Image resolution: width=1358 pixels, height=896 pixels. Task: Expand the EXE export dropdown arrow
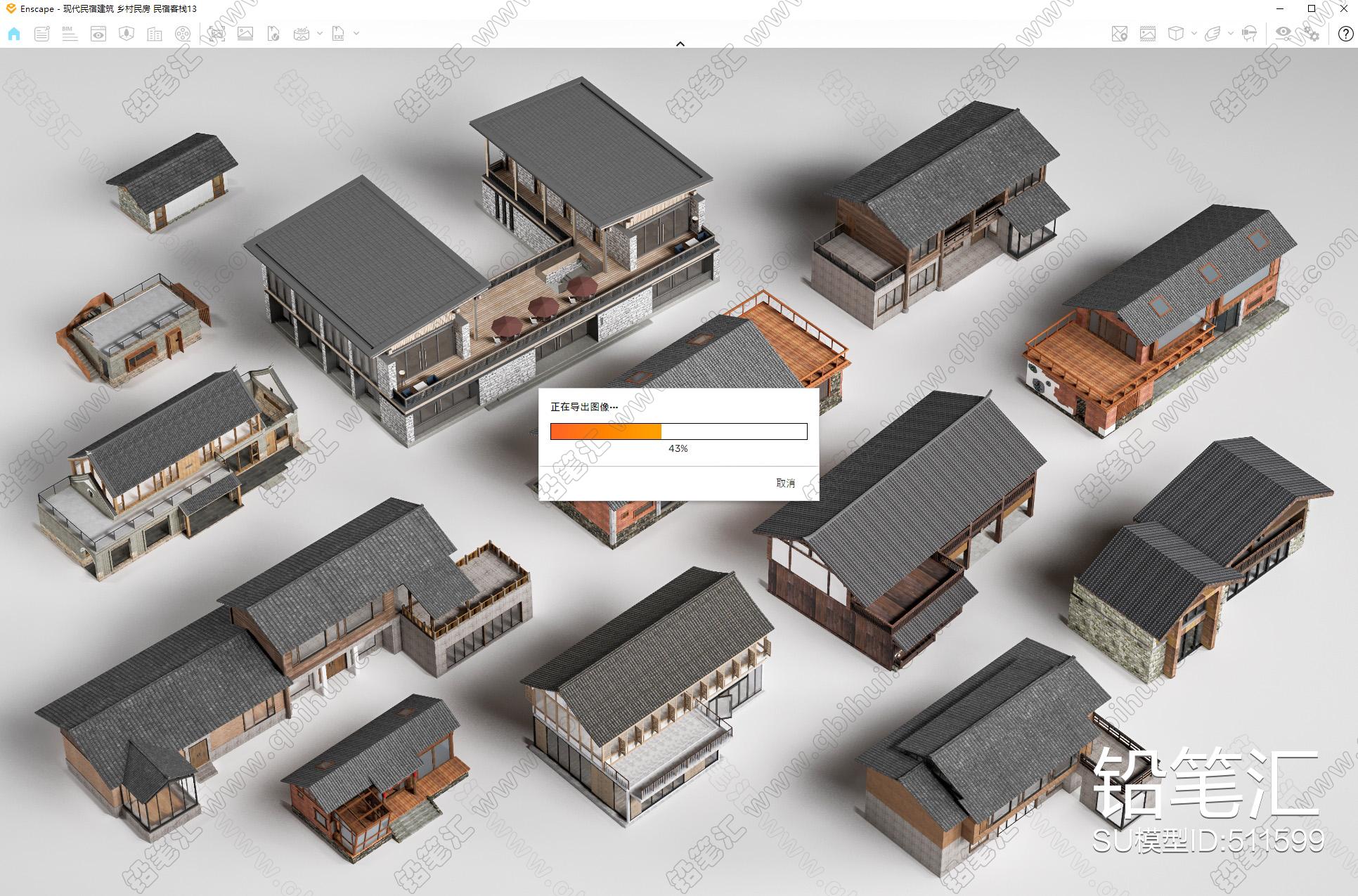tap(356, 34)
